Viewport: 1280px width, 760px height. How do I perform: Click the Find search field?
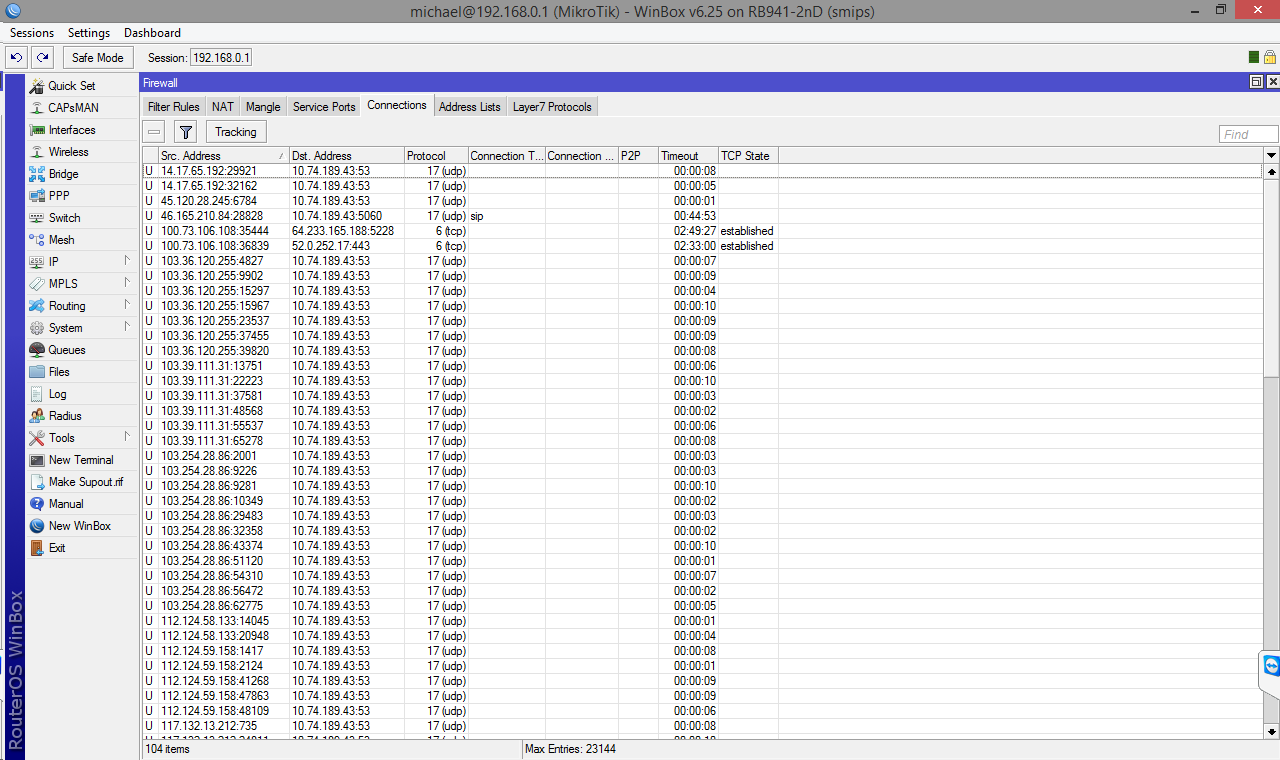point(1248,134)
